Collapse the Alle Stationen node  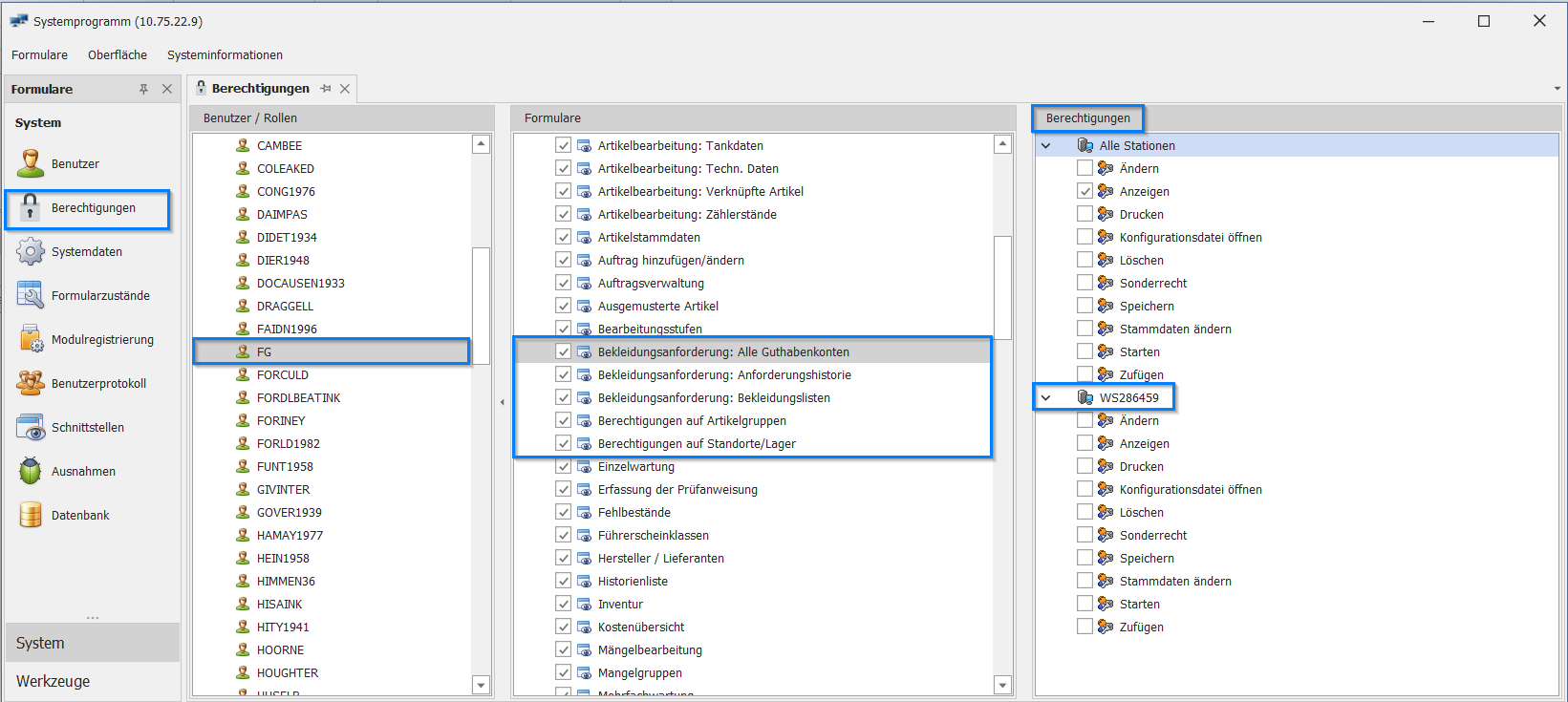click(1045, 146)
